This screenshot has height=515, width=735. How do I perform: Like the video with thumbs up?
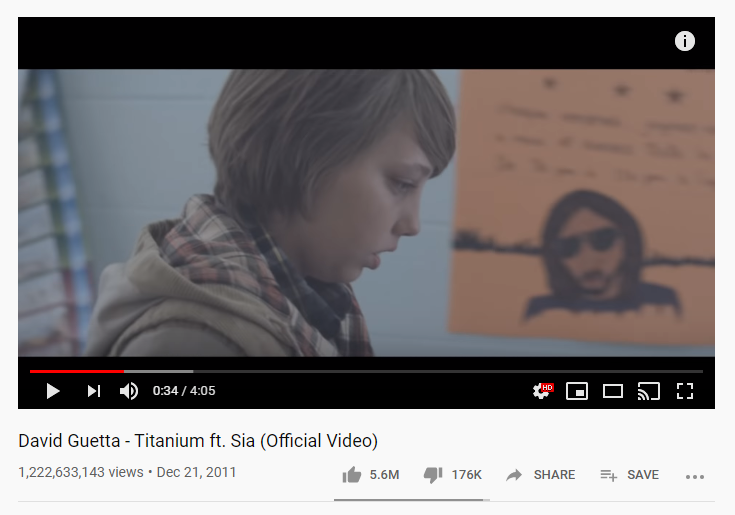click(352, 475)
